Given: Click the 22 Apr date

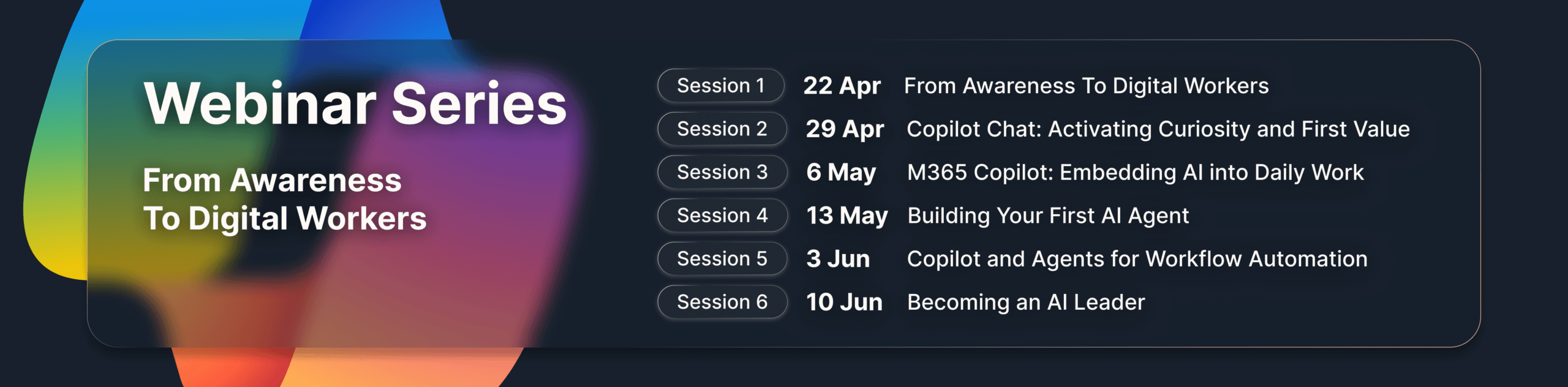Looking at the screenshot, I should point(842,86).
